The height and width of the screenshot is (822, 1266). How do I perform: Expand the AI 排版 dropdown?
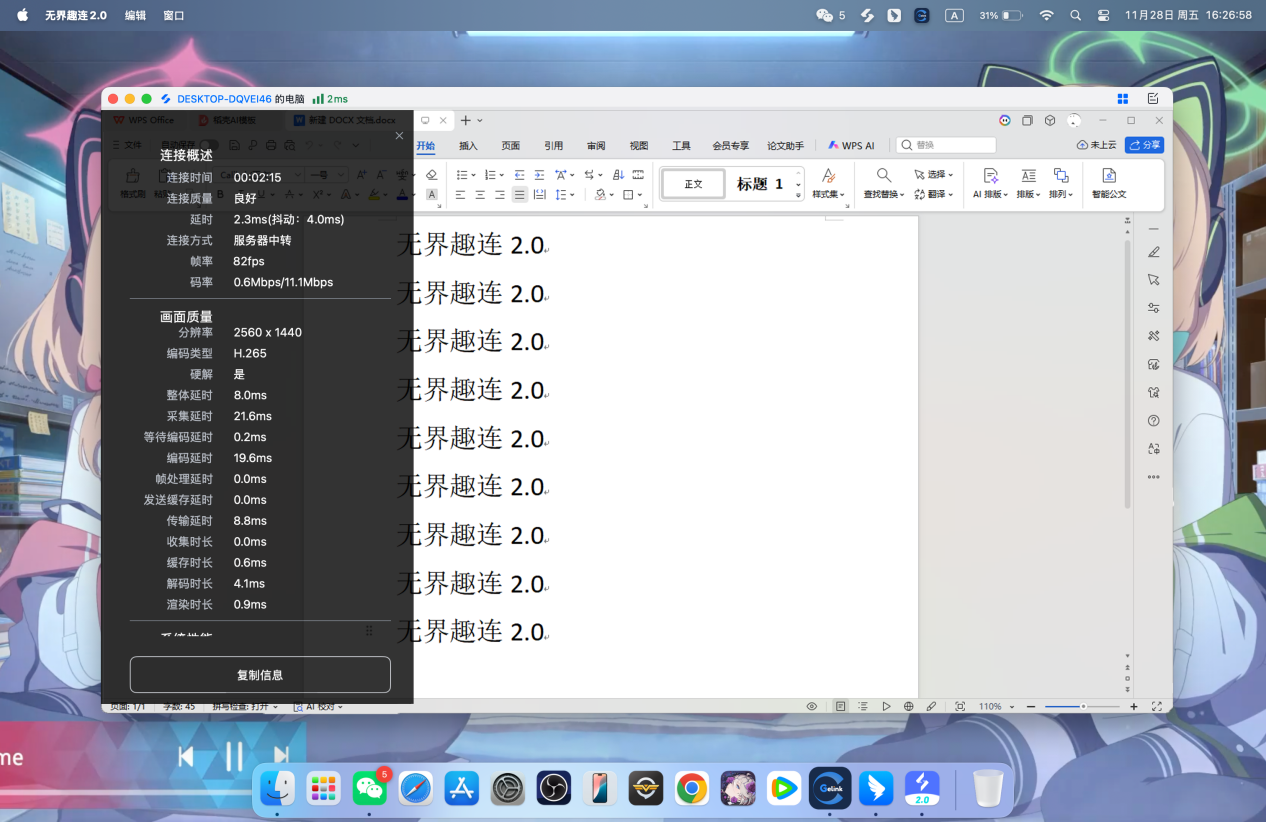(x=990, y=183)
